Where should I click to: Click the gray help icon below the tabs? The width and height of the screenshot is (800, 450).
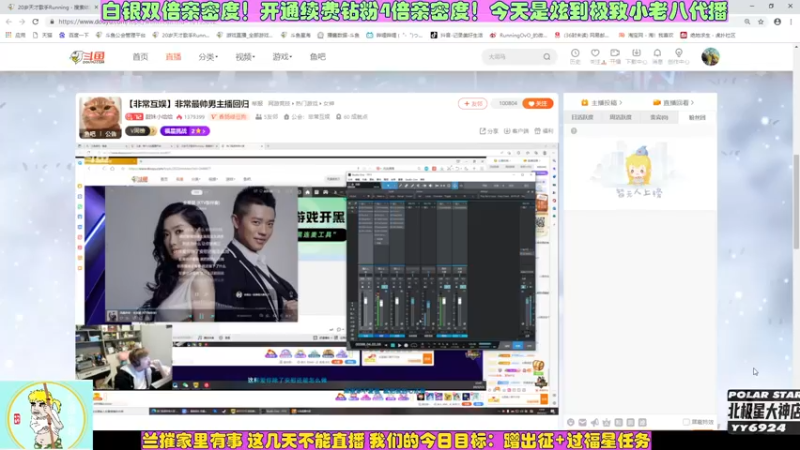[x=574, y=131]
